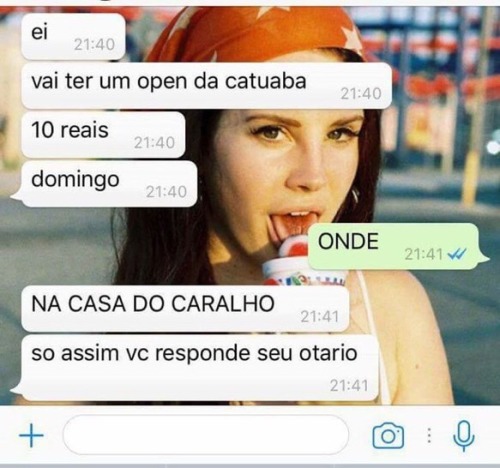Tap the 21:40 timestamp next to "domingo"

coord(166,192)
